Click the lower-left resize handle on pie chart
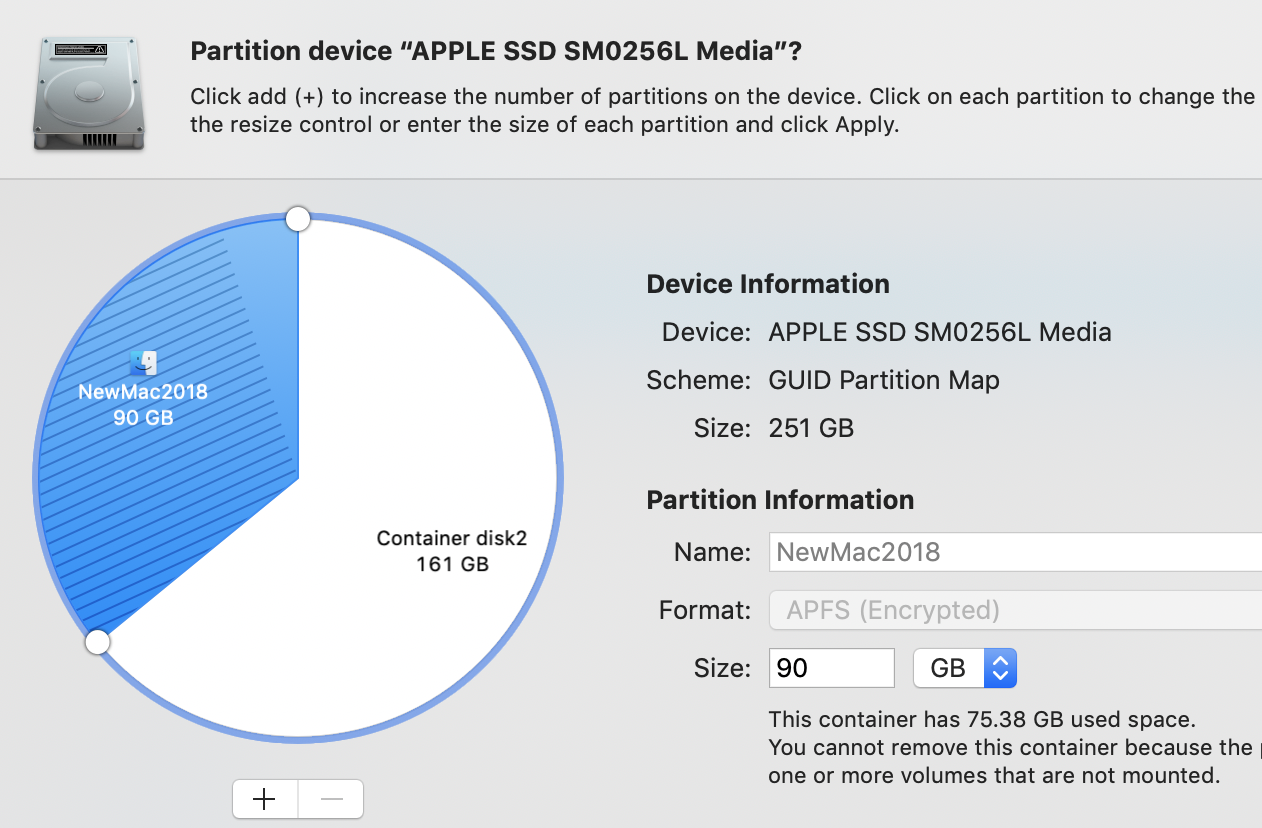Image resolution: width=1262 pixels, height=828 pixels. pos(97,642)
